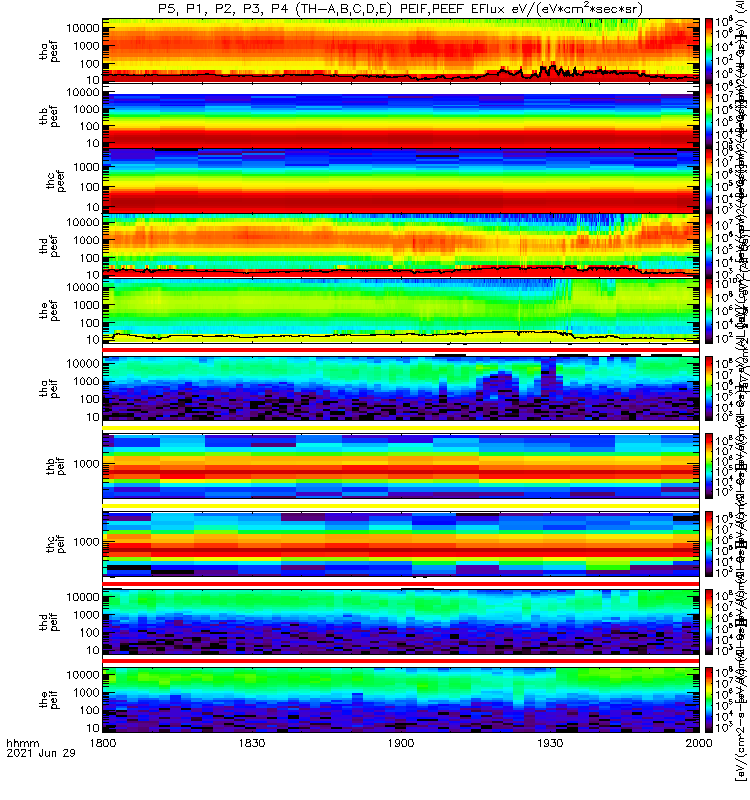Image resolution: width=750 pixels, height=800 pixels.
Task: Click inside the thc peef electron spectrogram
Action: click(x=401, y=181)
